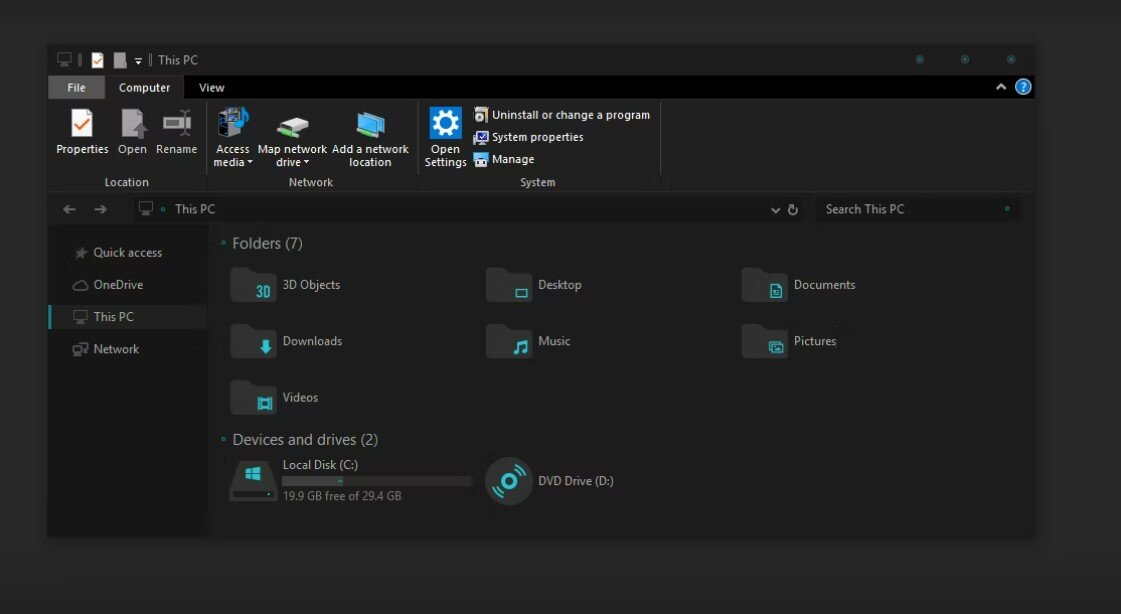Image resolution: width=1121 pixels, height=614 pixels.
Task: Collapse the ribbon with the chevron
Action: tap(1001, 87)
